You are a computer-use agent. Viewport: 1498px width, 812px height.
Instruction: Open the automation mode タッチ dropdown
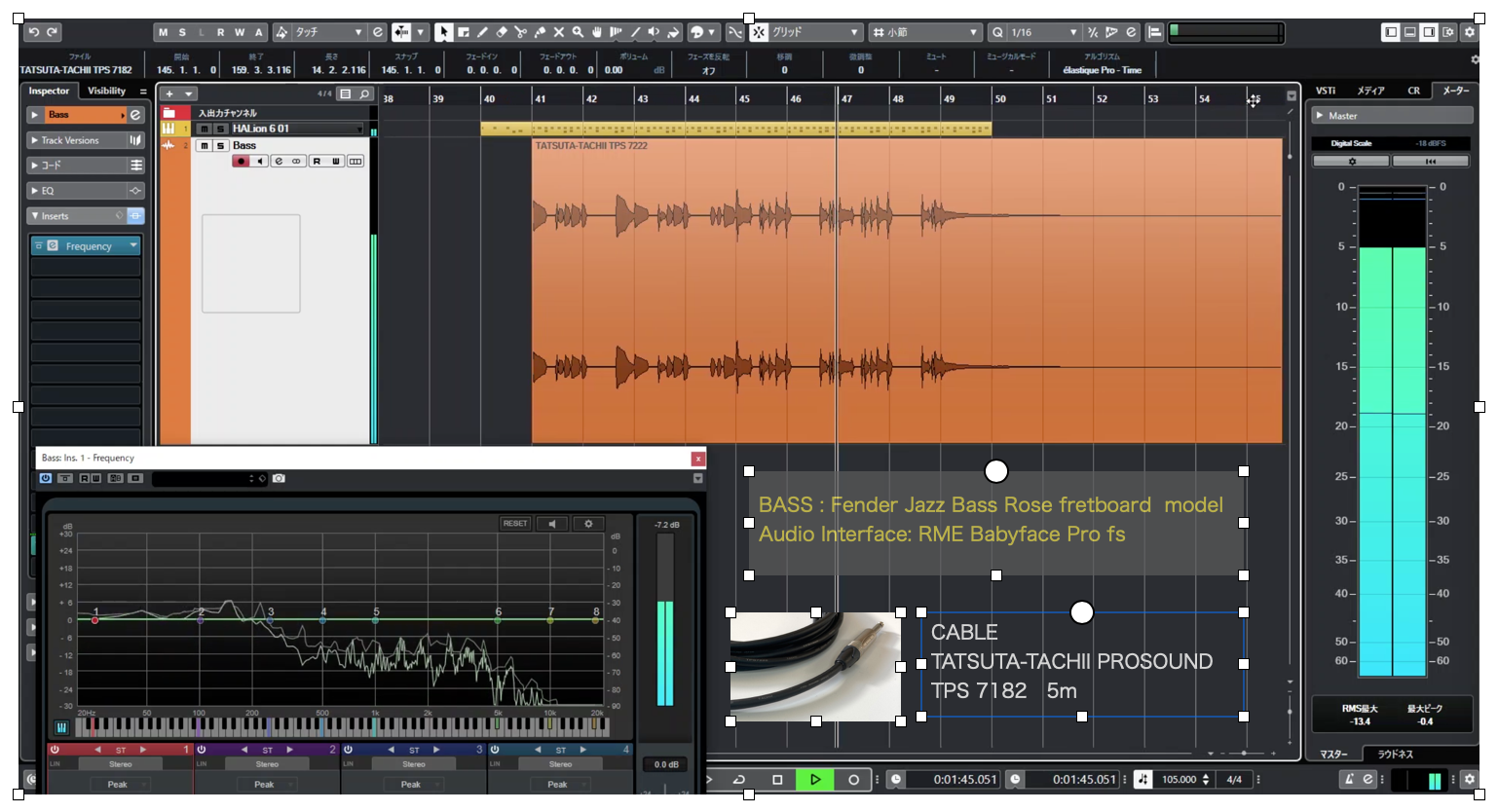[329, 32]
